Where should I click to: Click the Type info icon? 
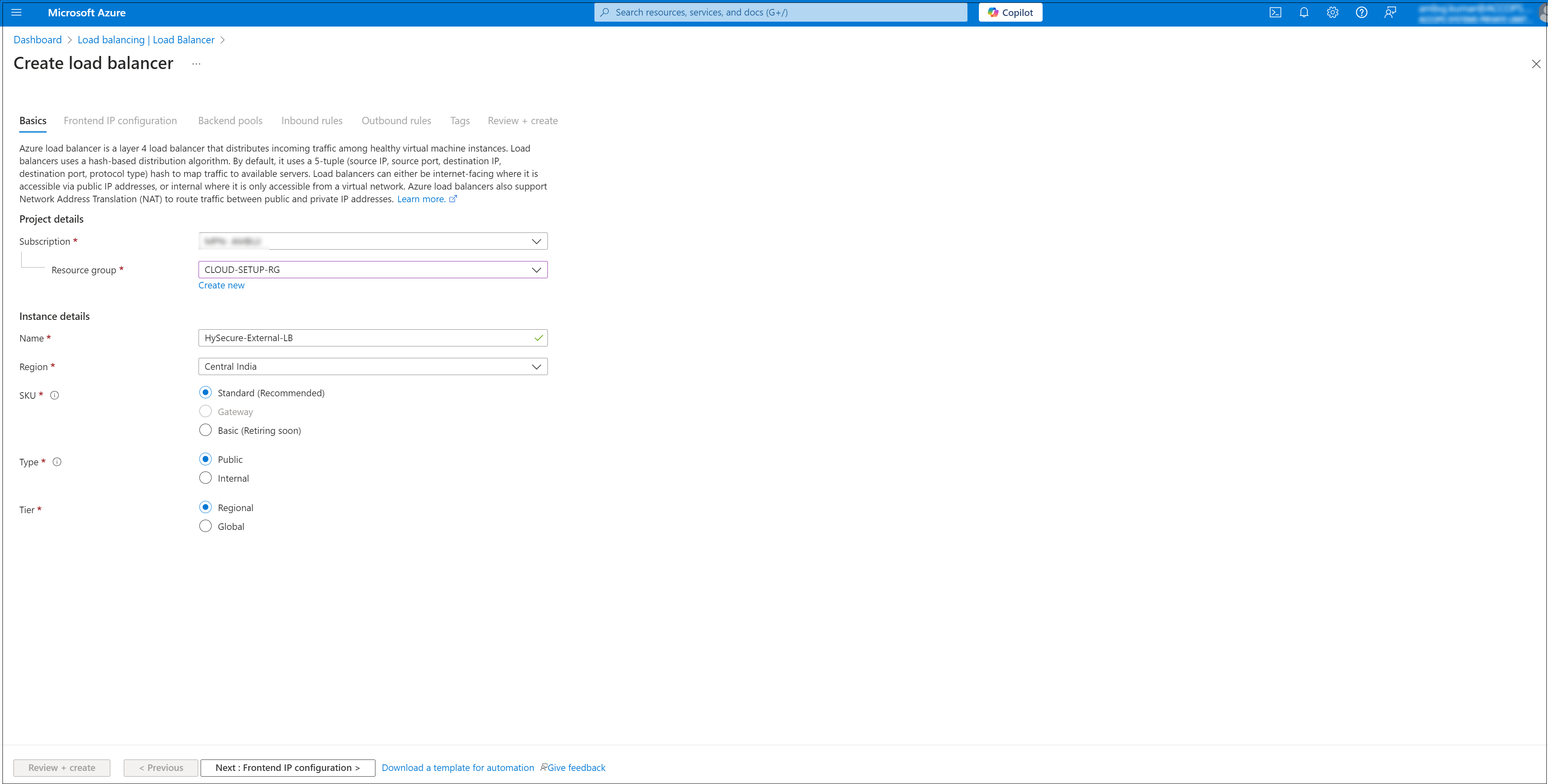pyautogui.click(x=57, y=462)
